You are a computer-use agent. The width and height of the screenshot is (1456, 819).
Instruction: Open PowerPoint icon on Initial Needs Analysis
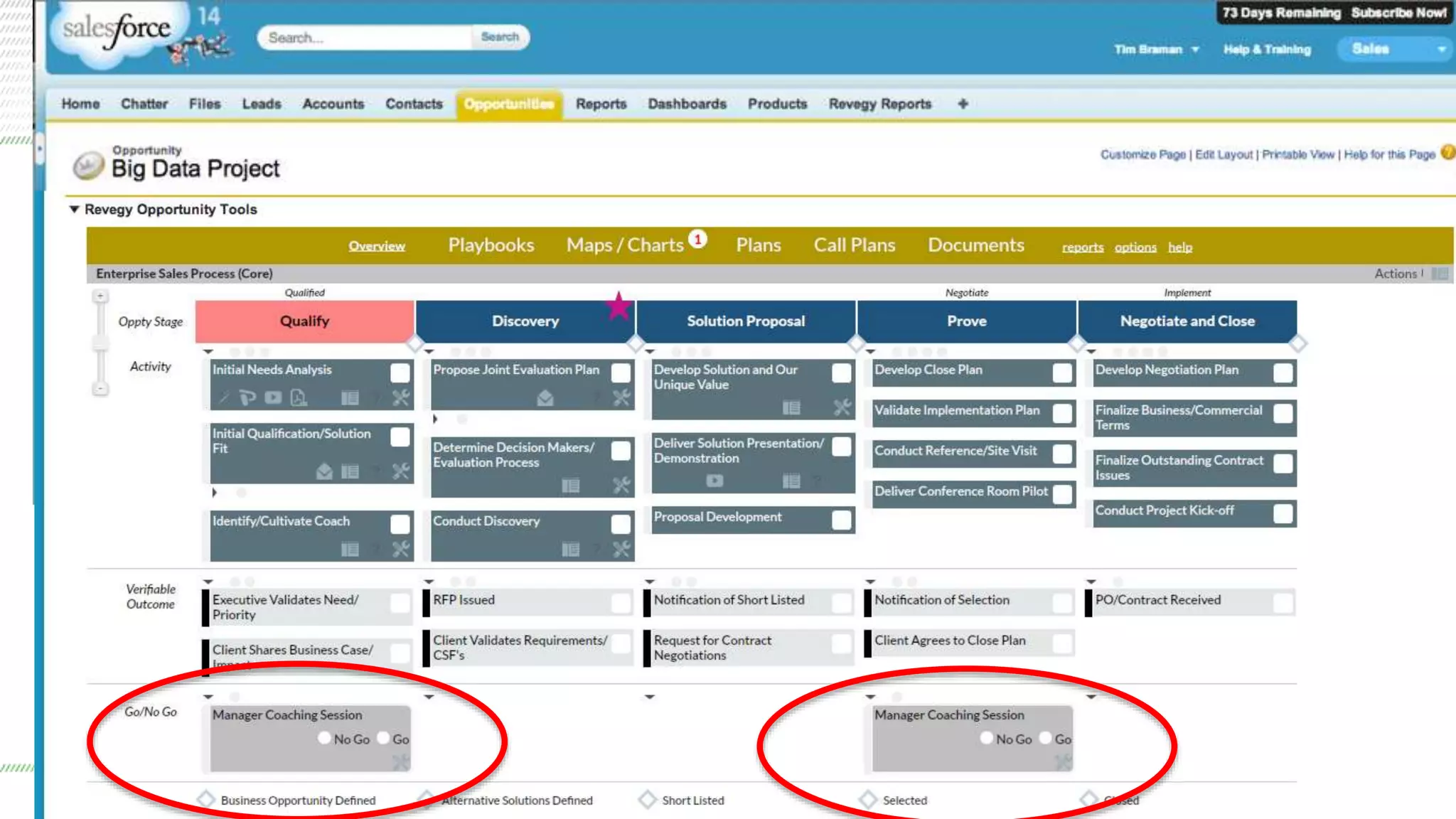click(x=247, y=398)
